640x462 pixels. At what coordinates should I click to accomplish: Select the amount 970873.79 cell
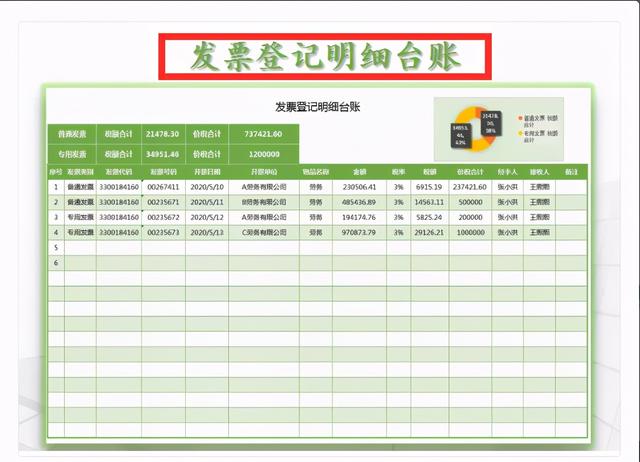359,233
